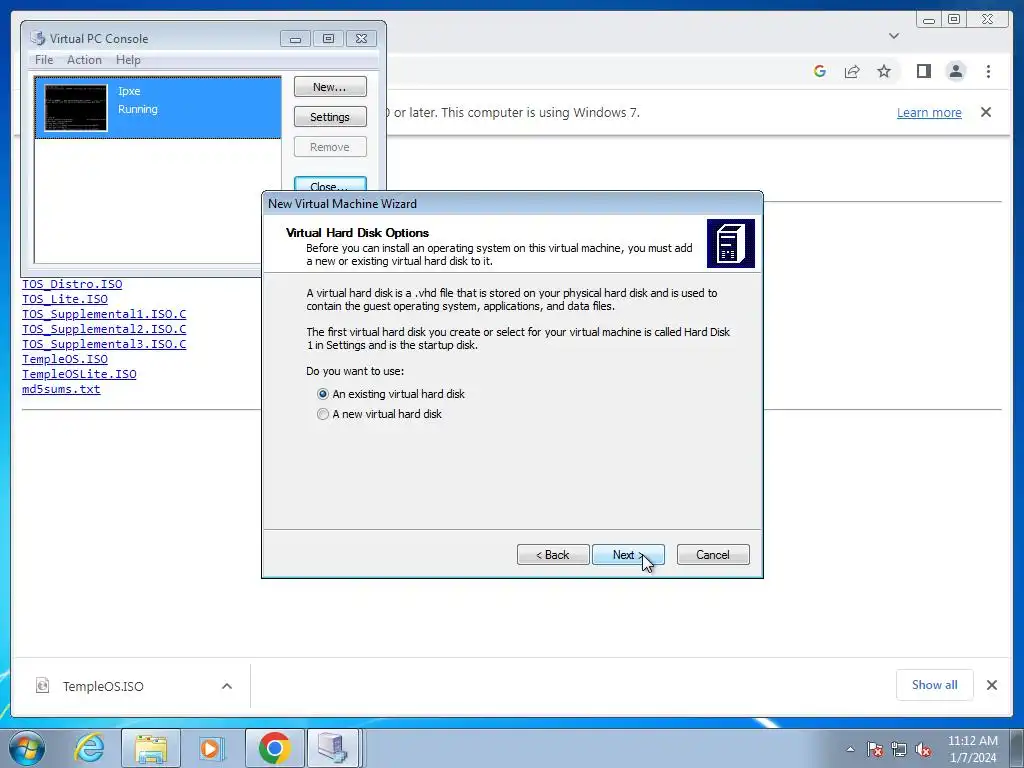Image resolution: width=1024 pixels, height=768 pixels.
Task: Open the taskbar clock showing 11:12 AM
Action: [x=972, y=749]
